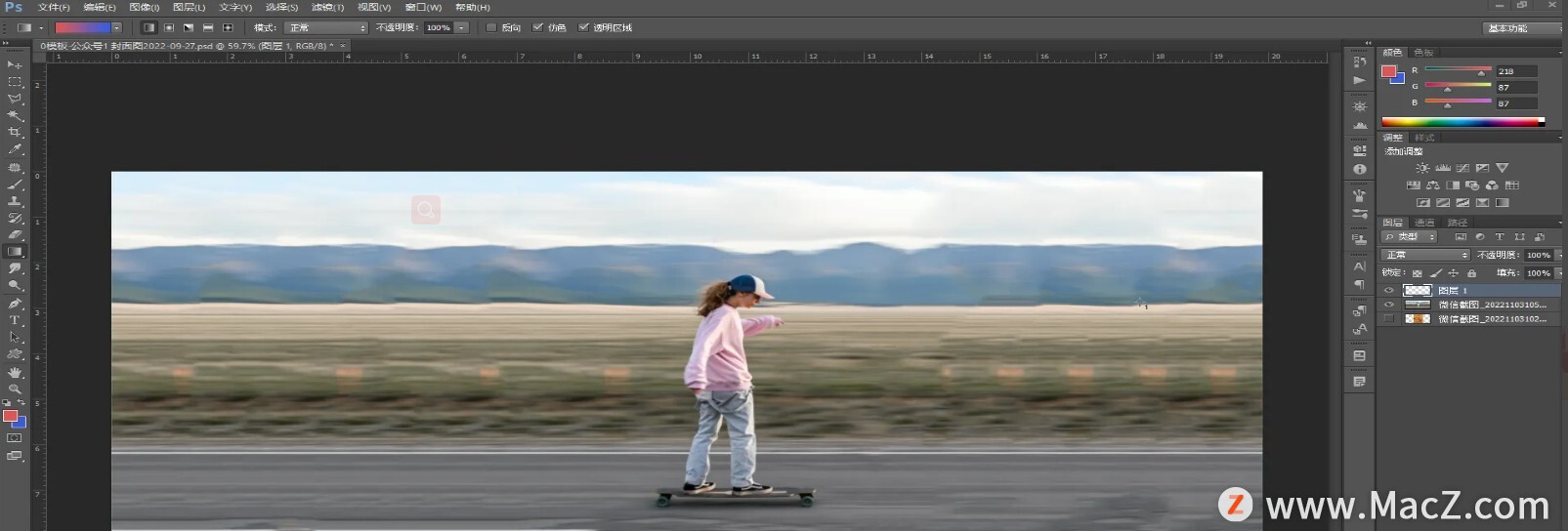Open layer 不透明度 arrow in Layers panel

[1559, 255]
